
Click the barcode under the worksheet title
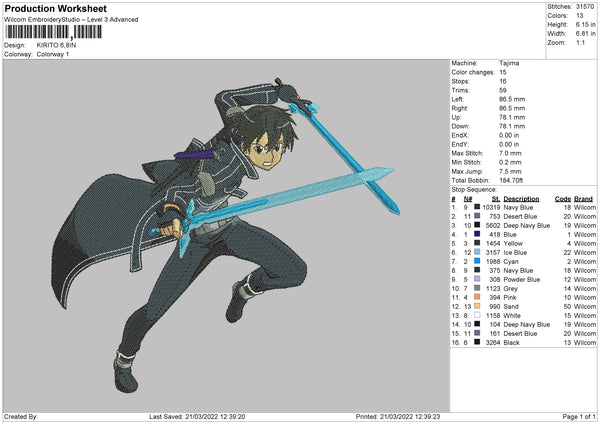[54, 32]
